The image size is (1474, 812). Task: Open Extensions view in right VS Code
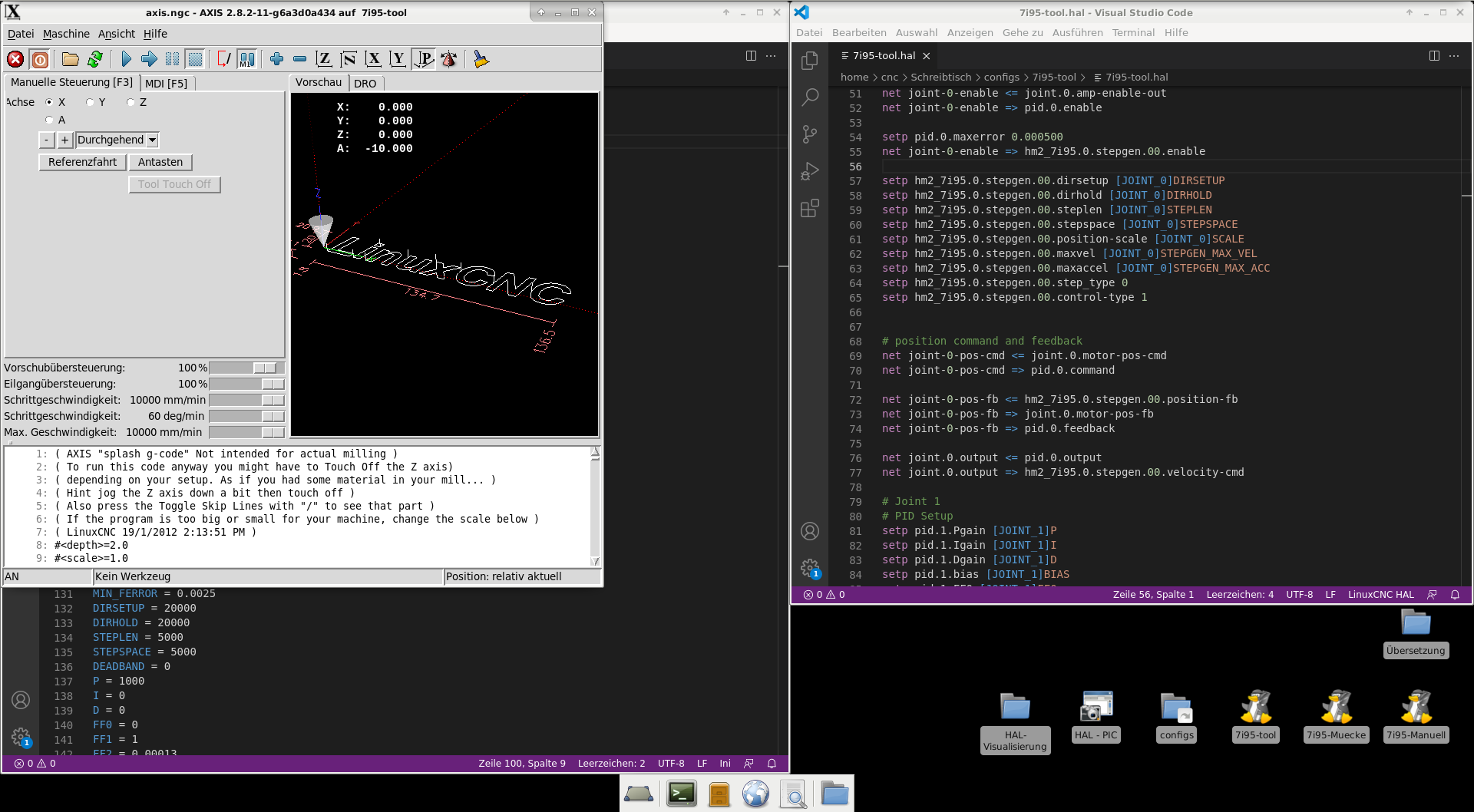(x=810, y=207)
